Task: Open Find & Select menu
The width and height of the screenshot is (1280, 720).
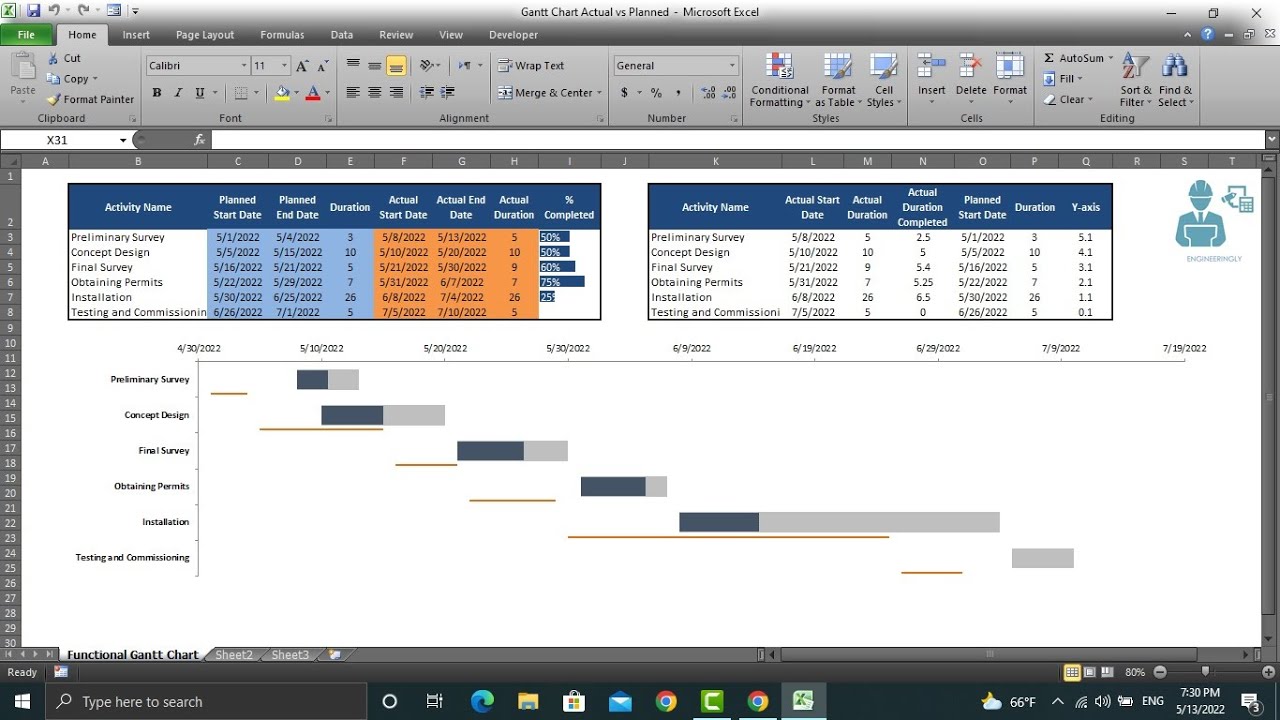Action: coord(1175,79)
